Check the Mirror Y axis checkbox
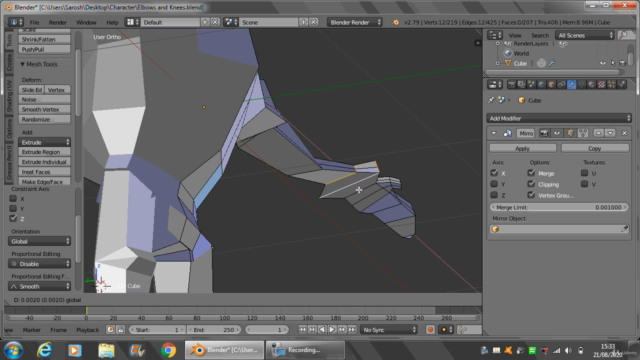 [494, 184]
